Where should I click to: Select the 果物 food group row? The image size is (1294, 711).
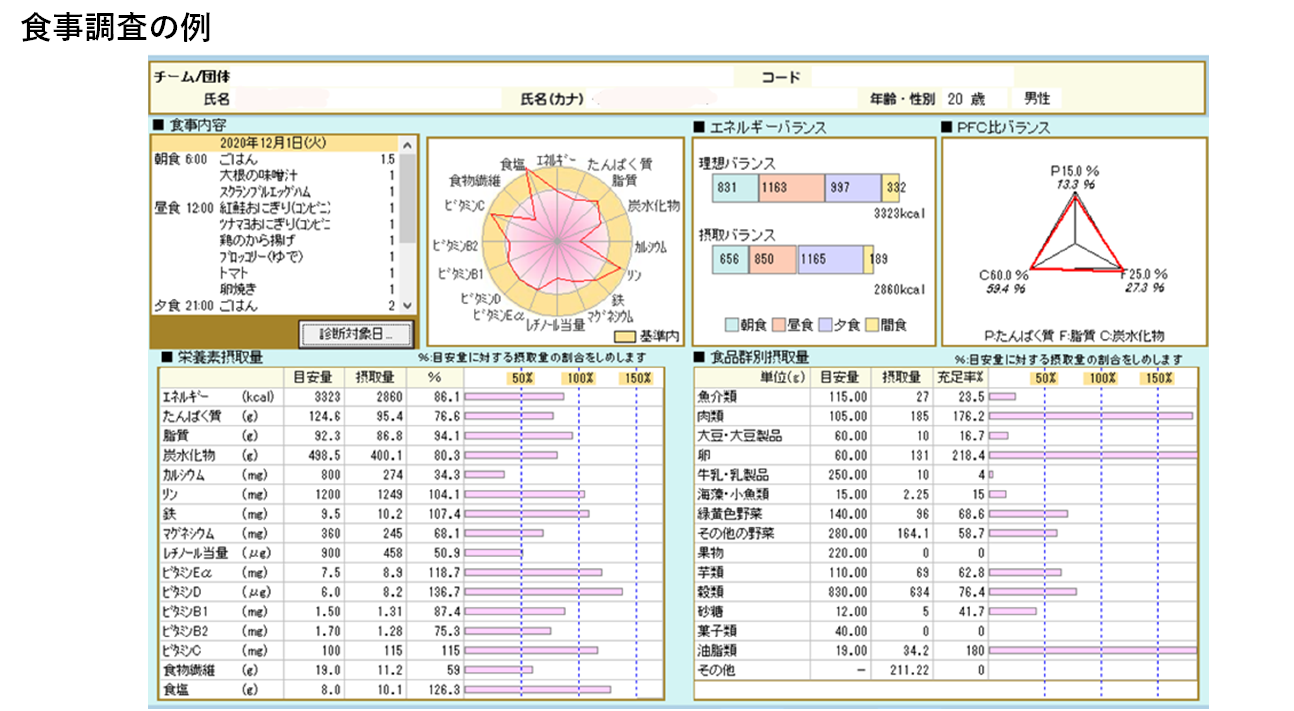(946, 553)
